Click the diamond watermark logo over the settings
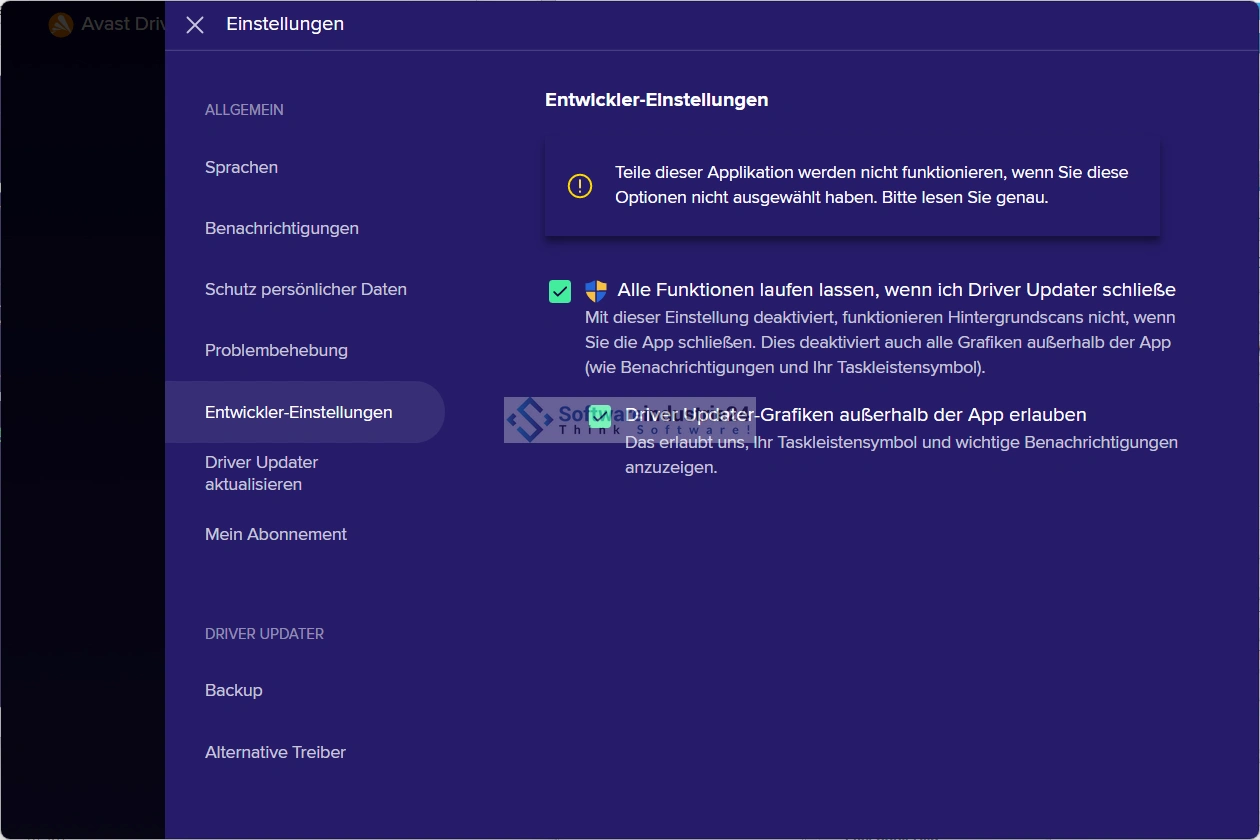 [x=530, y=419]
